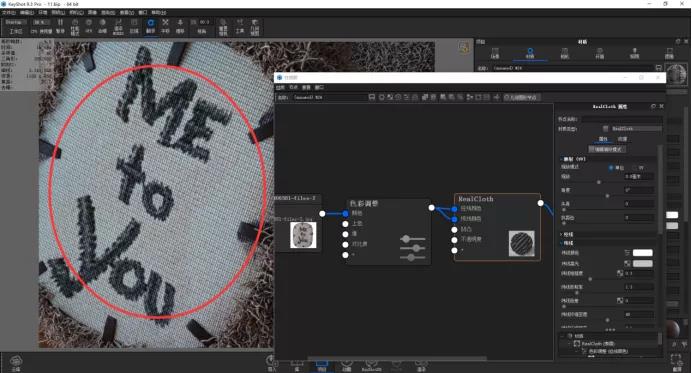Open the Library (库) in the bottom toolbar

tap(297, 365)
